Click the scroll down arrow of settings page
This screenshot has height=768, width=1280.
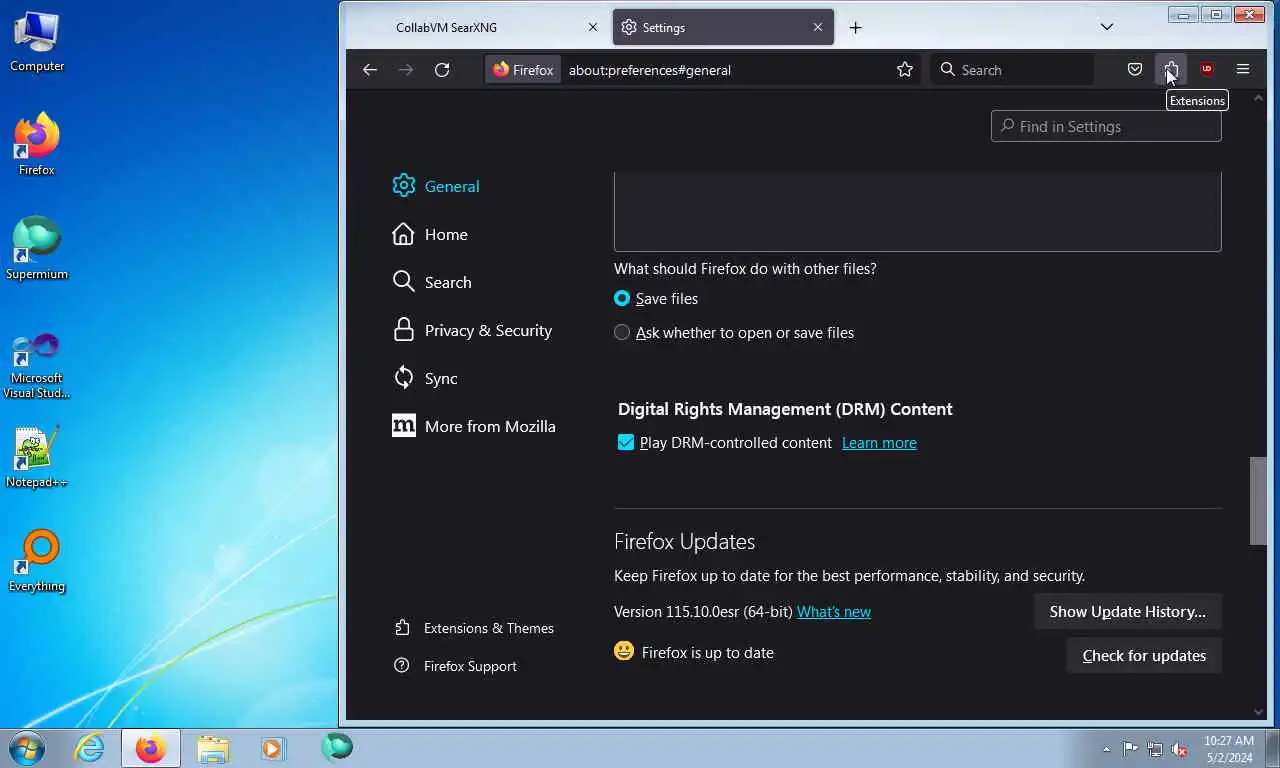pyautogui.click(x=1258, y=712)
